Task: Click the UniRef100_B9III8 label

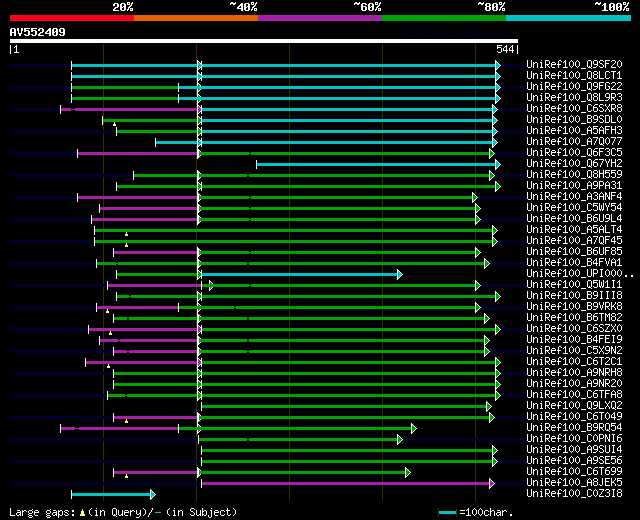Action: 574,296
